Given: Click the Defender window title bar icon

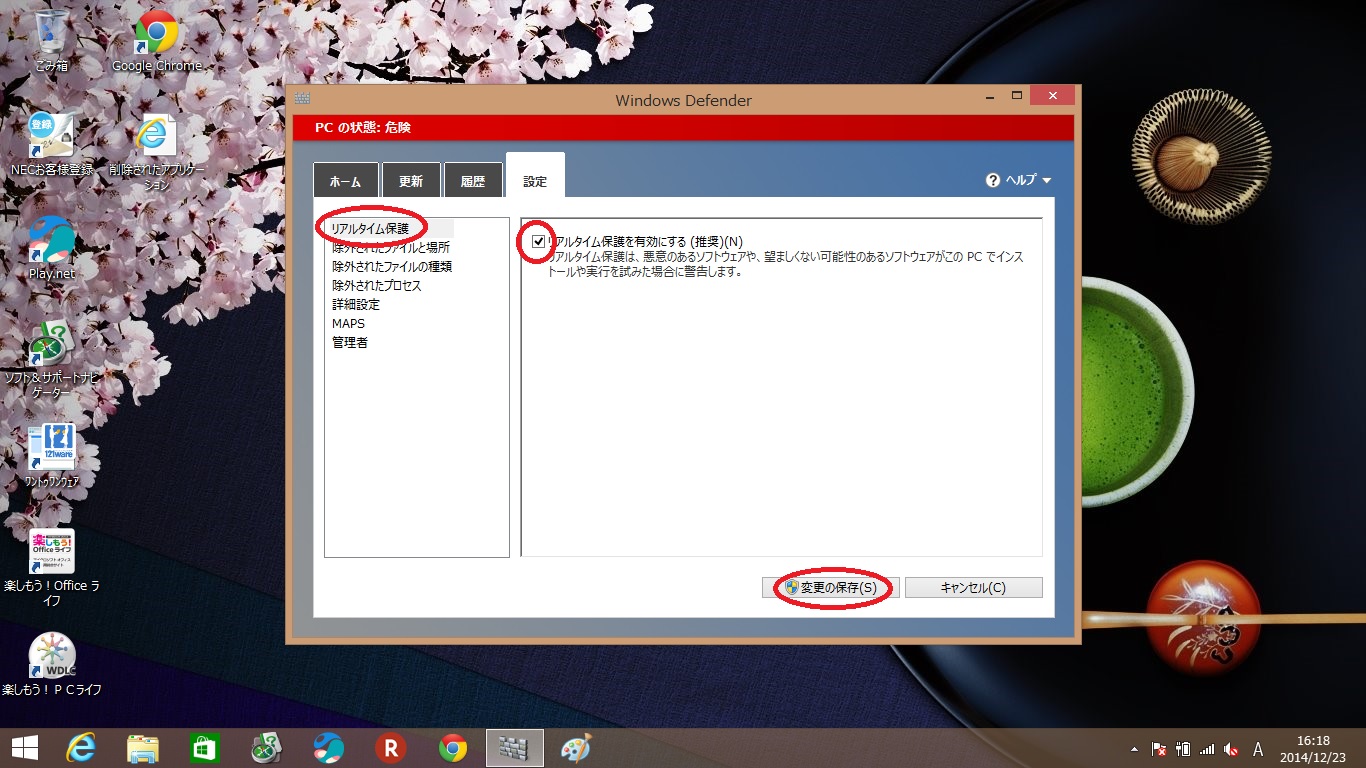Looking at the screenshot, I should point(303,99).
